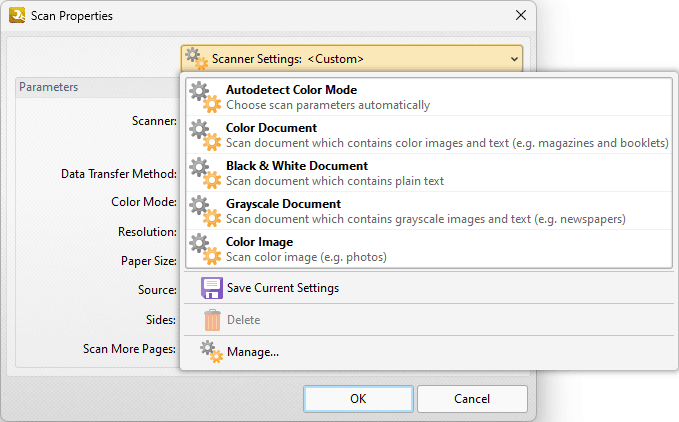Select the Color Document preset
This screenshot has height=422, width=679.
[x=429, y=135]
